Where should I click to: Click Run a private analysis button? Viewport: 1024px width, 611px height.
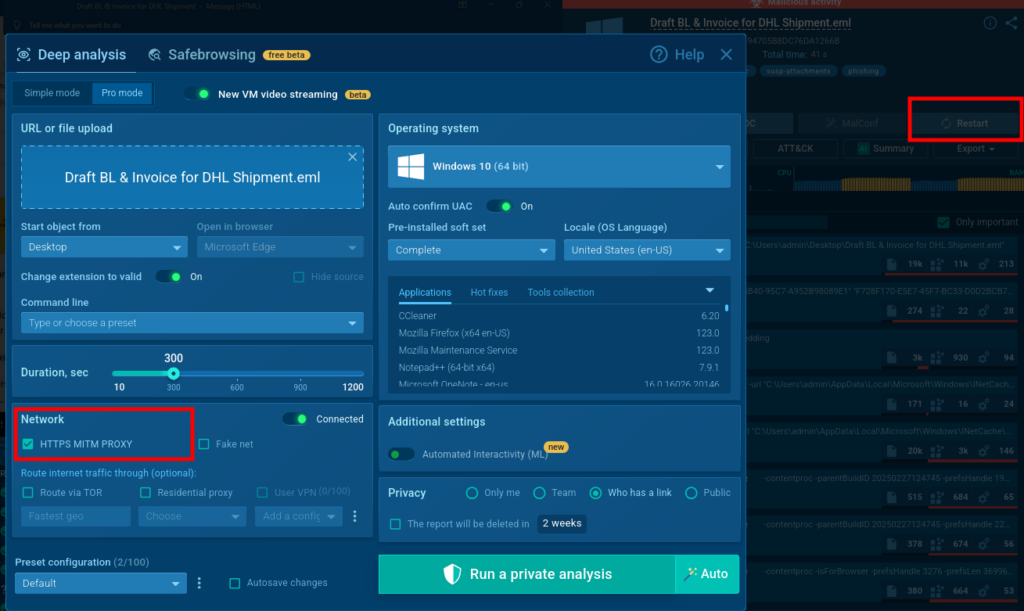click(527, 574)
